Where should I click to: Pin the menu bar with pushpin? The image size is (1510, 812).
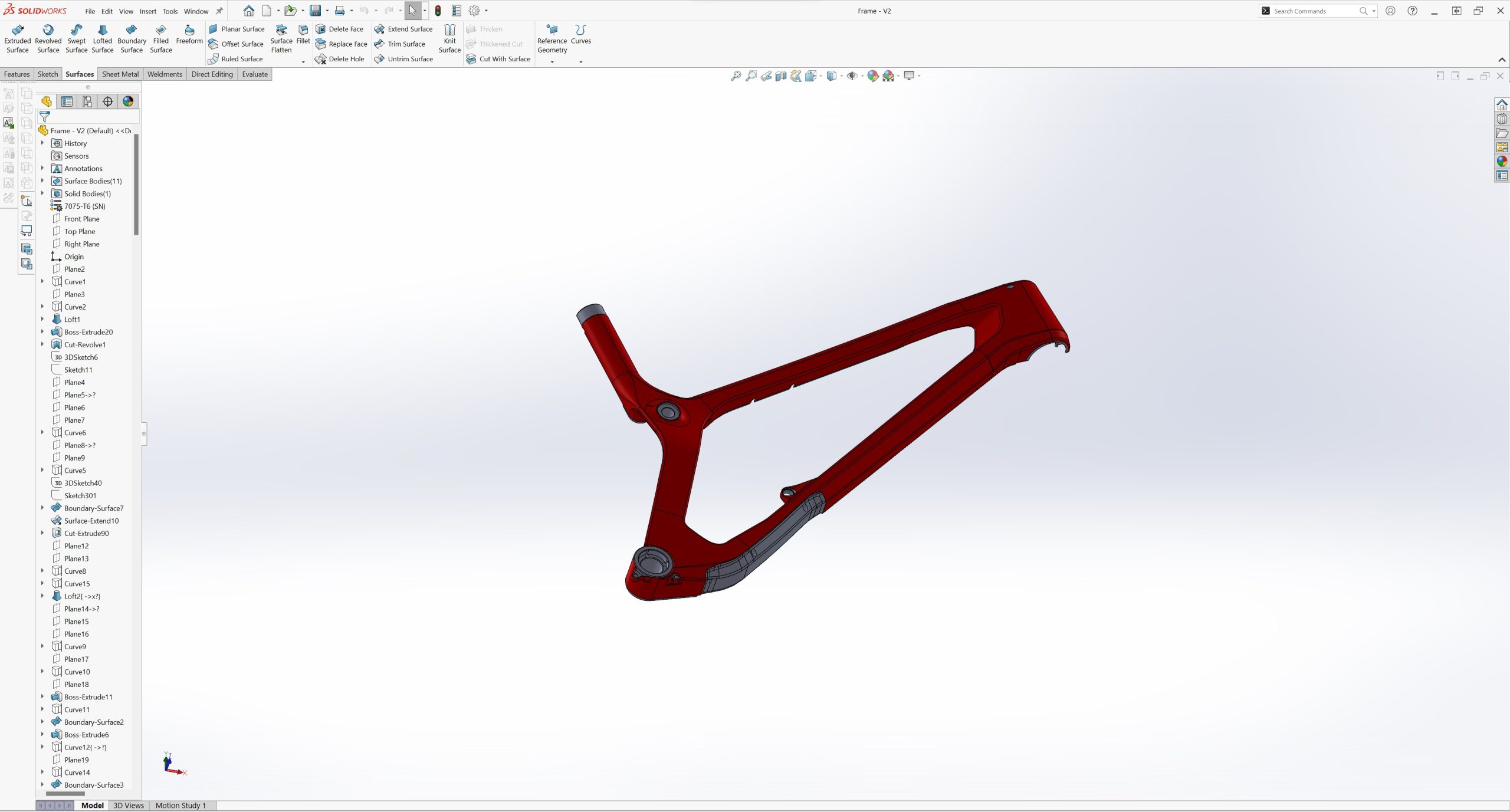(219, 11)
